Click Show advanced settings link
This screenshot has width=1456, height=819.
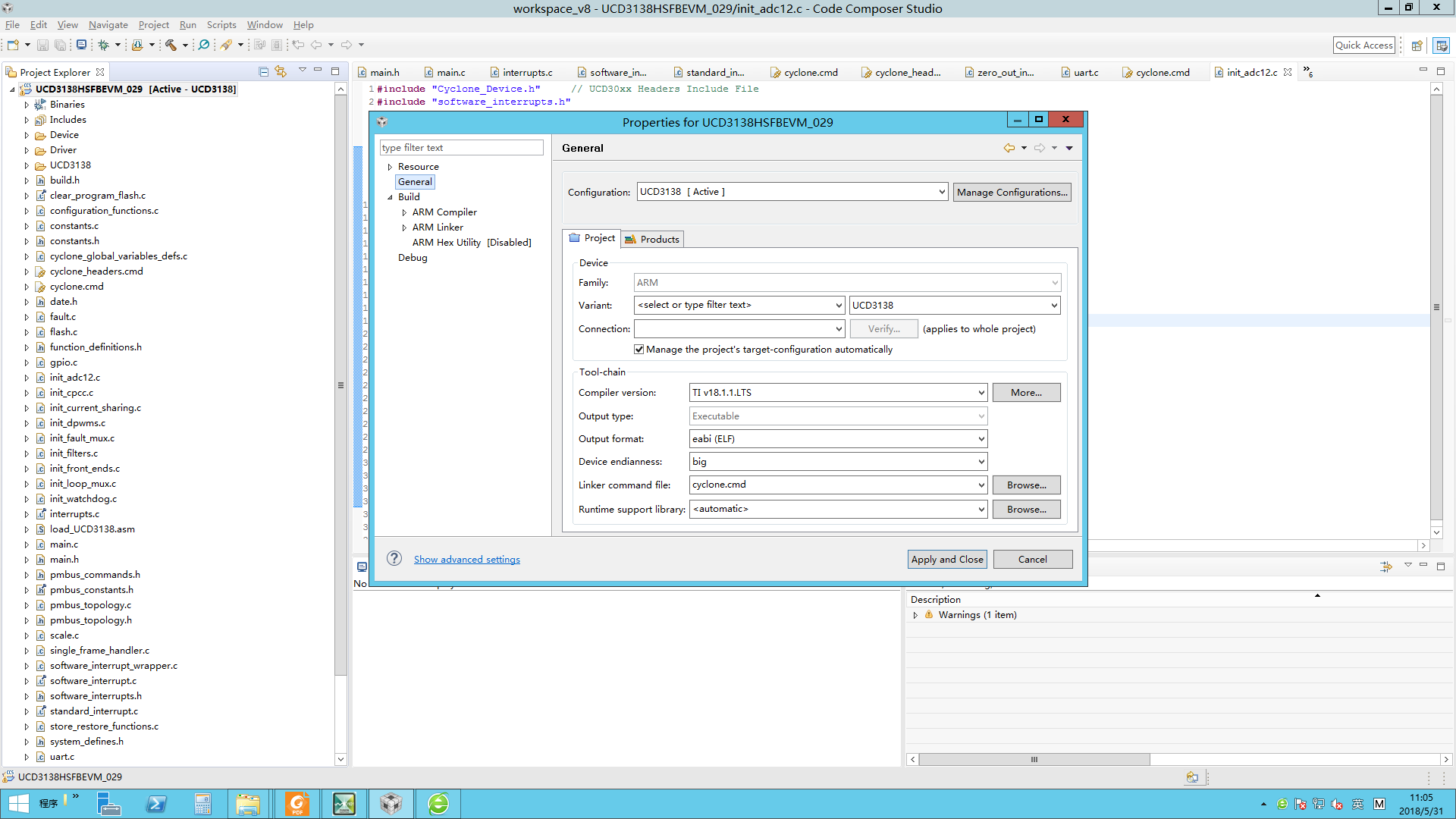pos(466,560)
